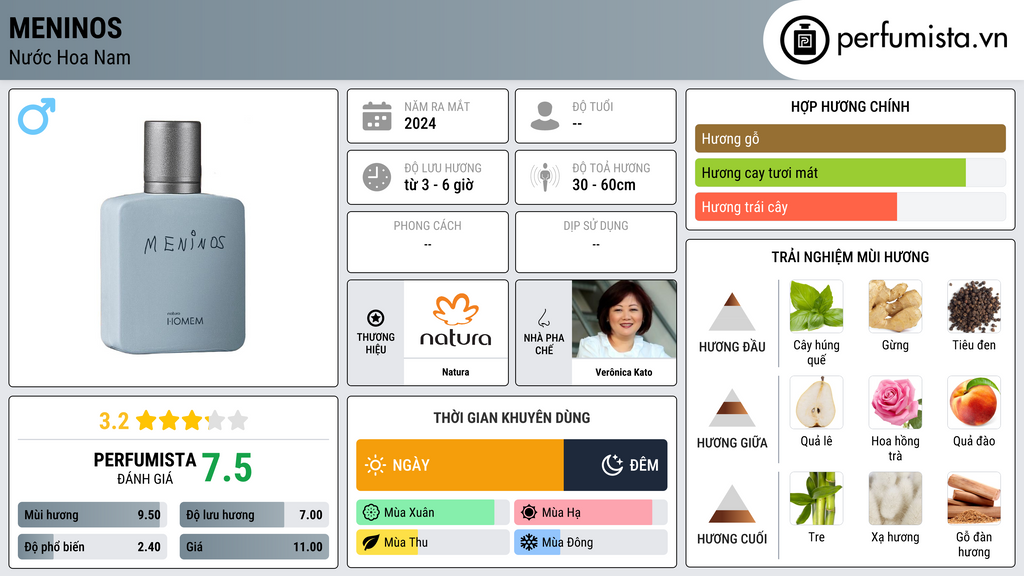
Task: Click the person silhouette icon for Độ tuổi
Action: pyautogui.click(x=545, y=116)
